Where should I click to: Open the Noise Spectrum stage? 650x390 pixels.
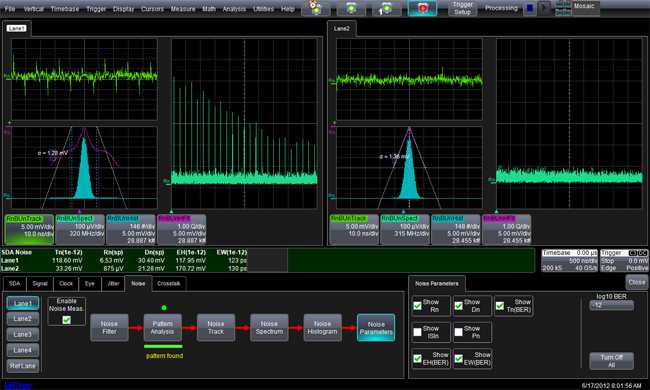[x=269, y=328]
